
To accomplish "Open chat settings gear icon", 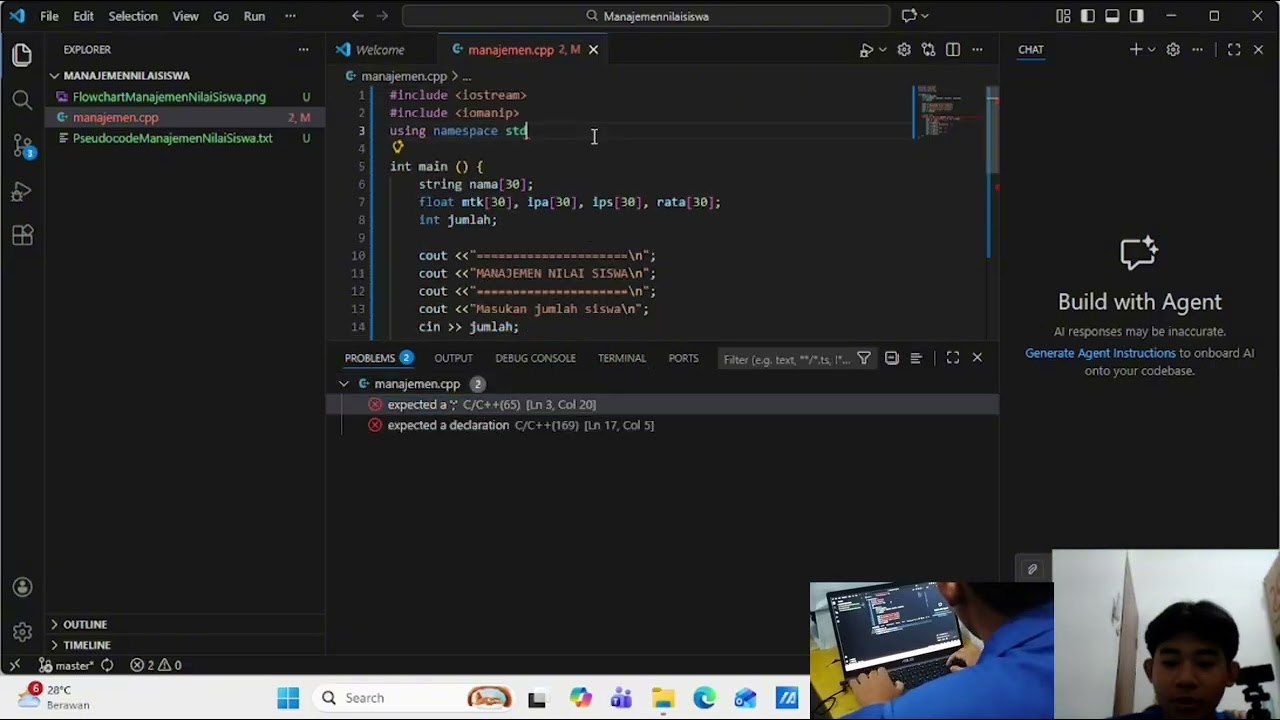I will click(x=1173, y=49).
